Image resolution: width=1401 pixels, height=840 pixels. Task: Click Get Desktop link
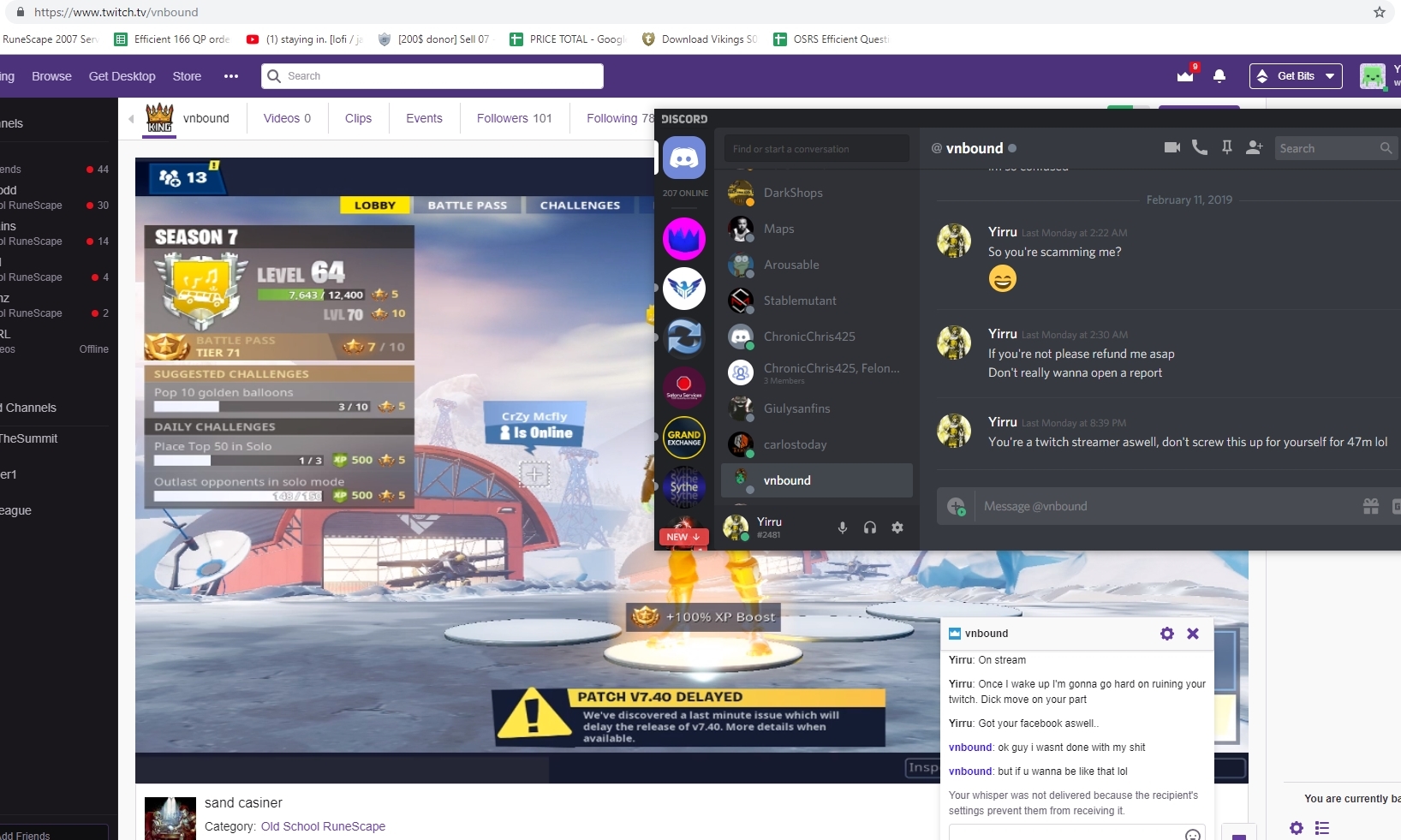pos(122,76)
